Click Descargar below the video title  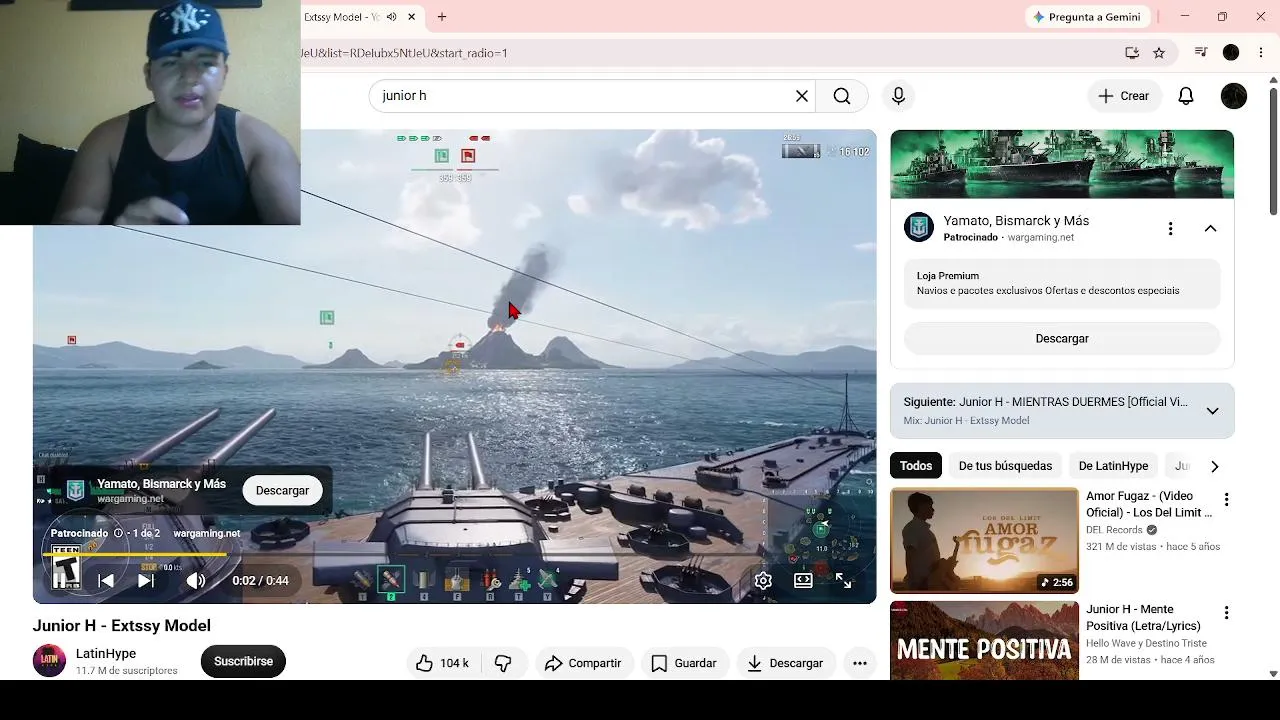click(x=786, y=663)
